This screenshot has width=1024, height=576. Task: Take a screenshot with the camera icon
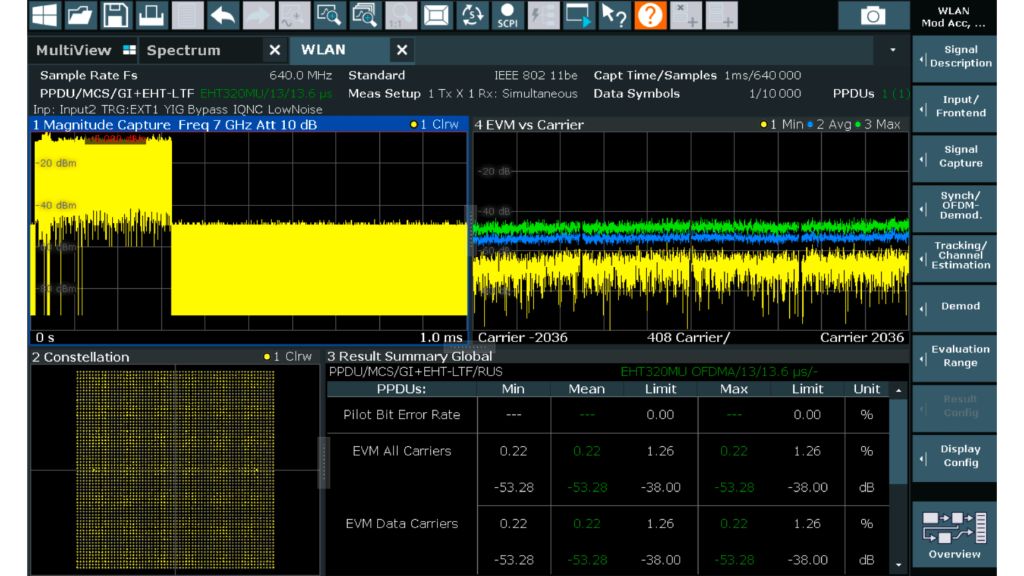(873, 16)
